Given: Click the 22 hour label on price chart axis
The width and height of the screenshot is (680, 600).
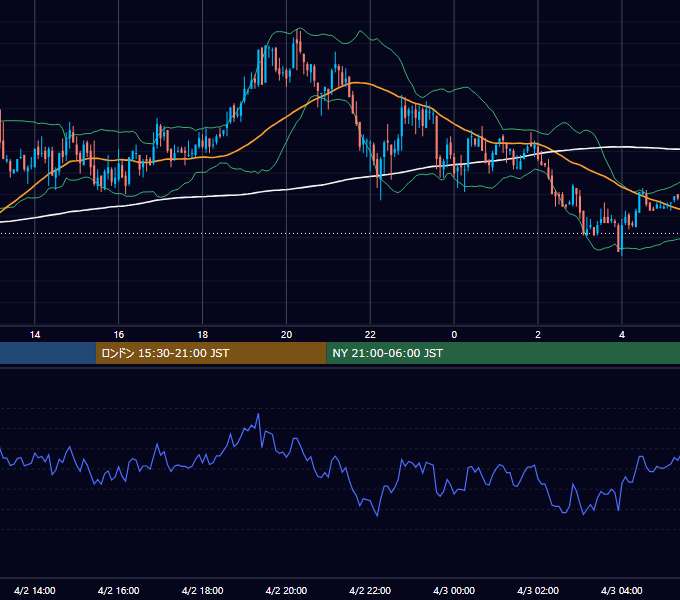Looking at the screenshot, I should (370, 335).
